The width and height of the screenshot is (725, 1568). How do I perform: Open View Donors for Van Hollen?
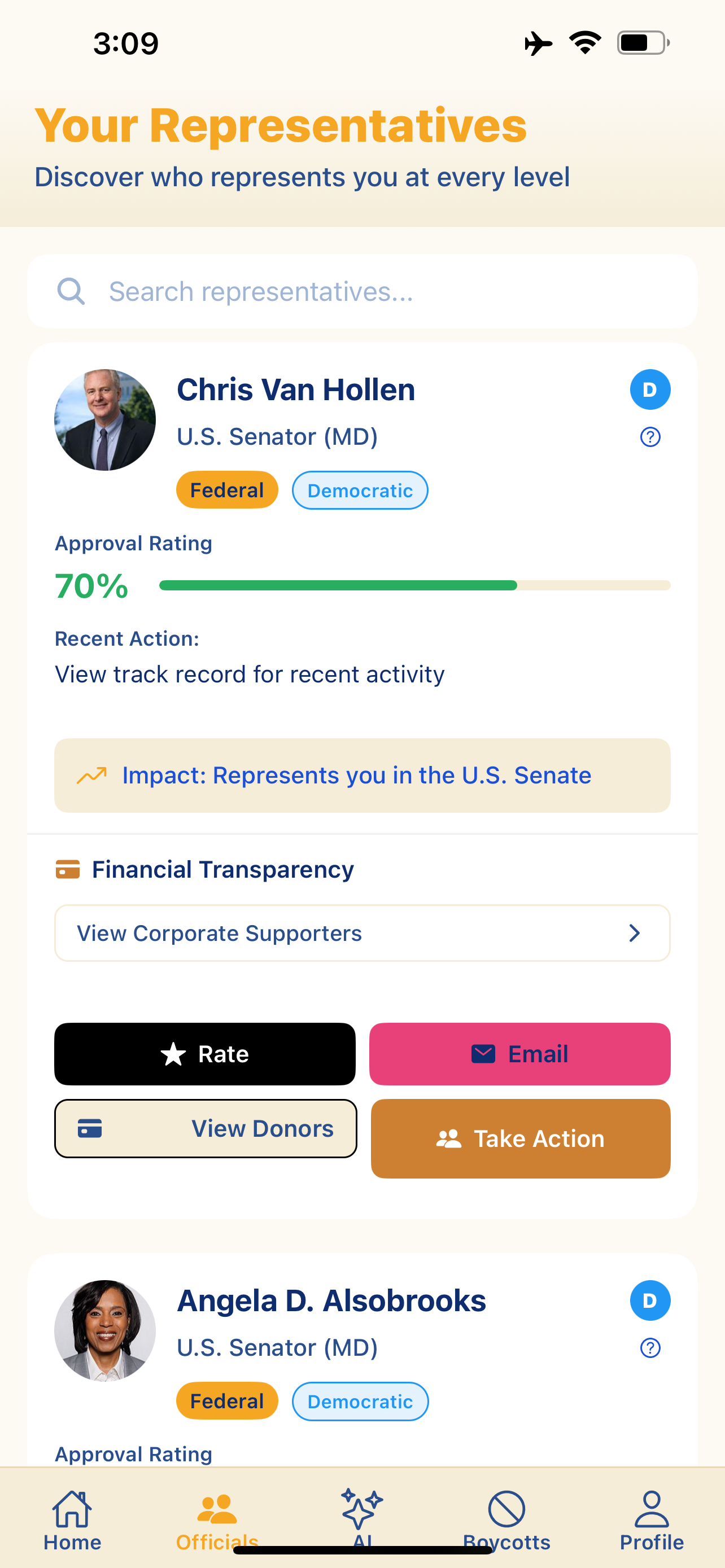(x=206, y=1128)
